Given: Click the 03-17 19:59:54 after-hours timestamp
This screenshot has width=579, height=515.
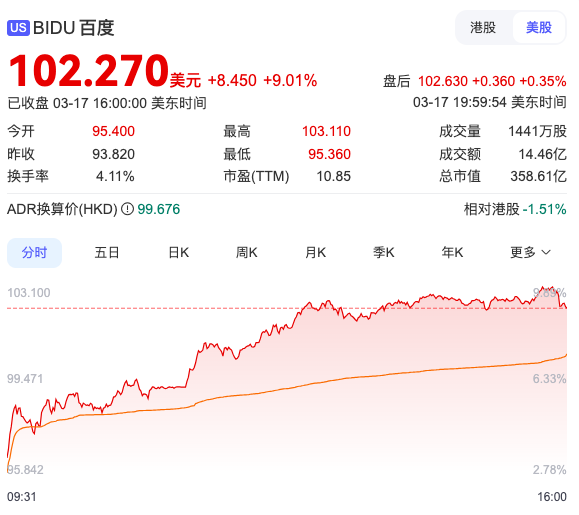Looking at the screenshot, I should (x=490, y=102).
